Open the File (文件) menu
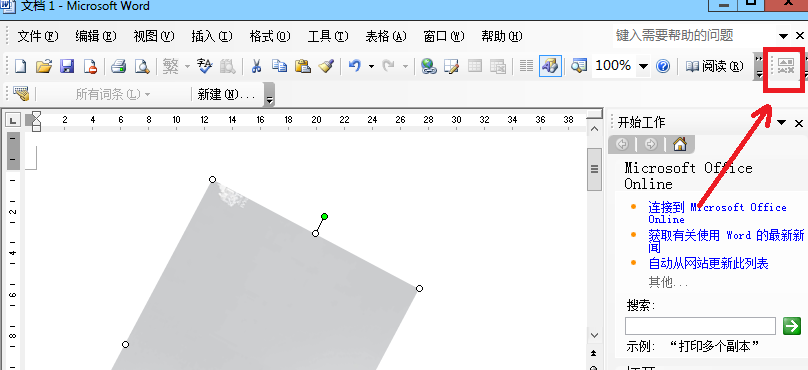This screenshot has width=808, height=370. coord(38,36)
